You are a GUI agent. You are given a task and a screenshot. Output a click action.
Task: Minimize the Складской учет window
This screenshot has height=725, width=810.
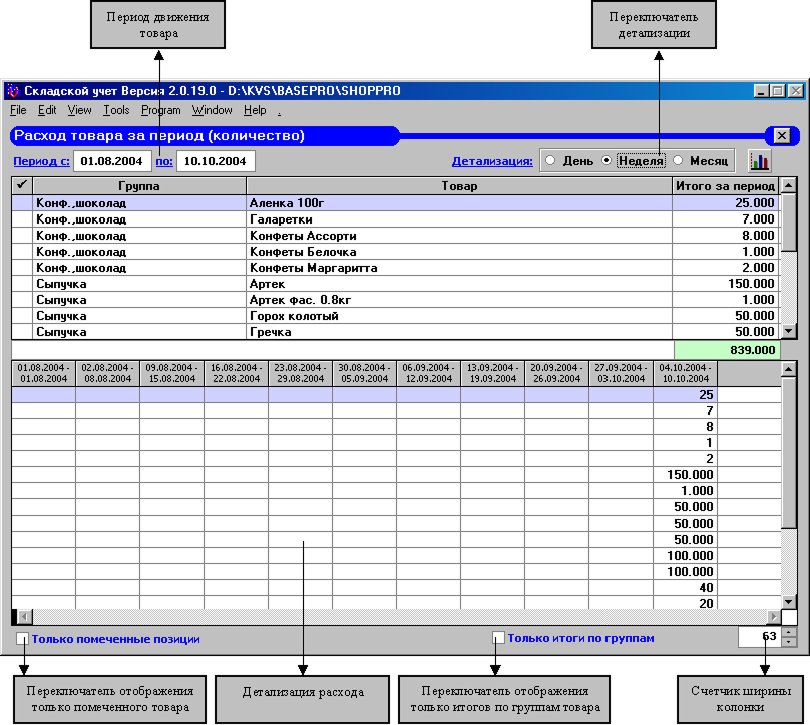(761, 91)
